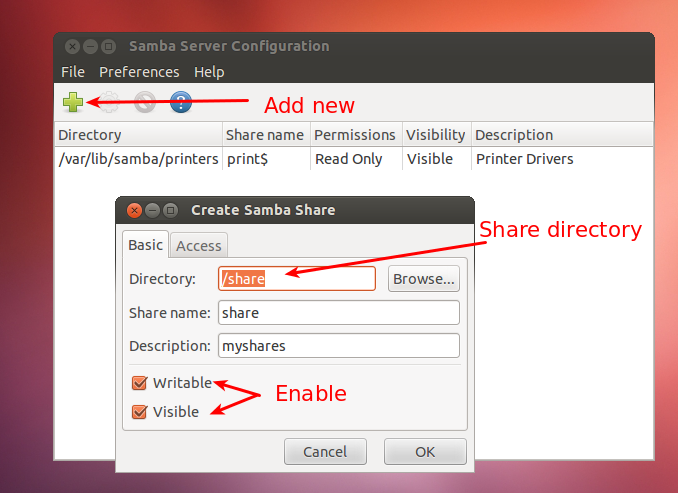Click the green plus Add share icon

coord(73,102)
